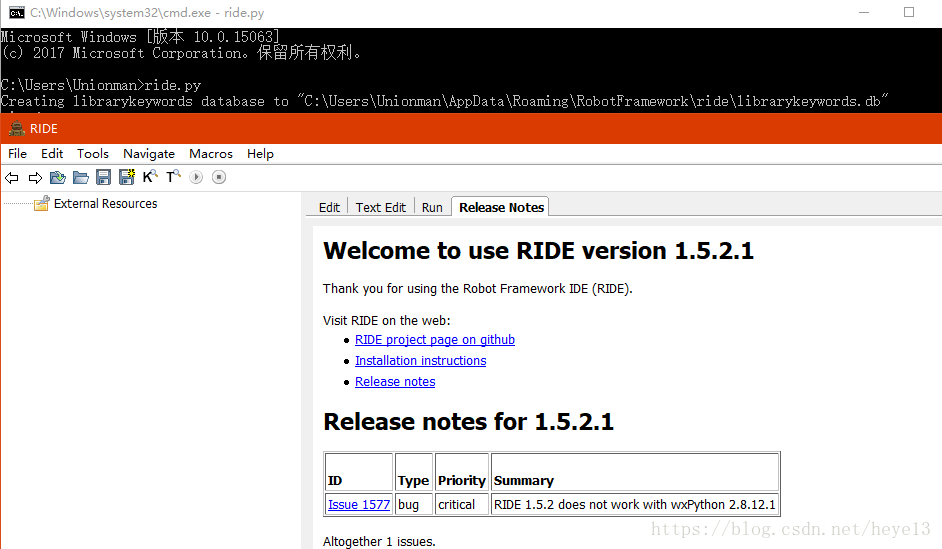Select the Release Notes tab
This screenshot has height=549, width=942.
(x=502, y=207)
